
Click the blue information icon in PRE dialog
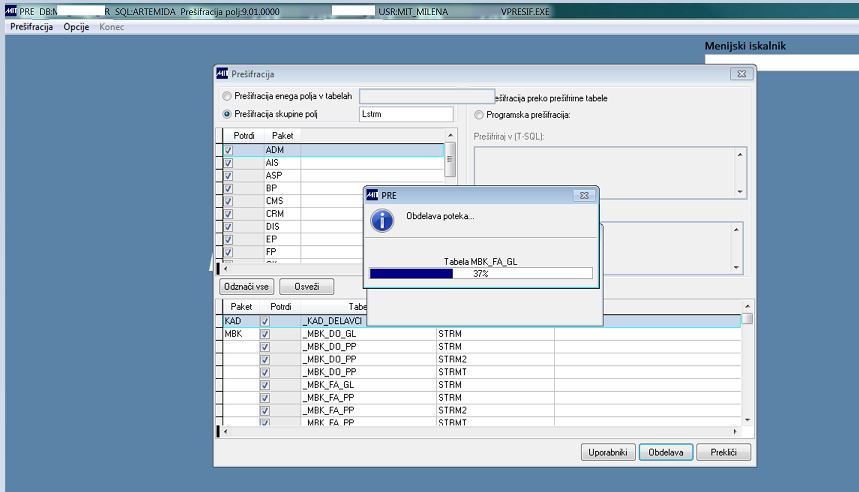(382, 220)
